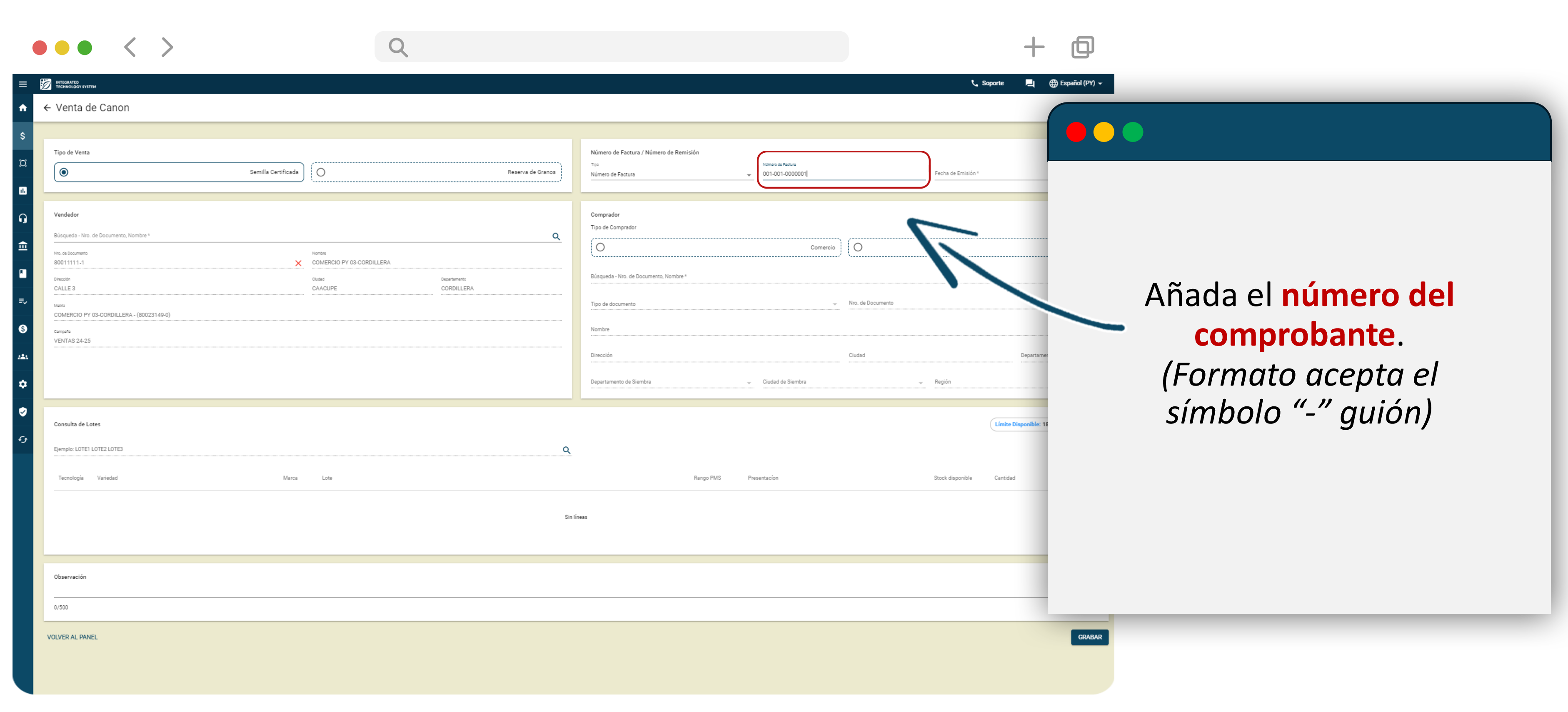Select Comercio buyer type radio
The height and width of the screenshot is (712, 1568).
point(600,247)
